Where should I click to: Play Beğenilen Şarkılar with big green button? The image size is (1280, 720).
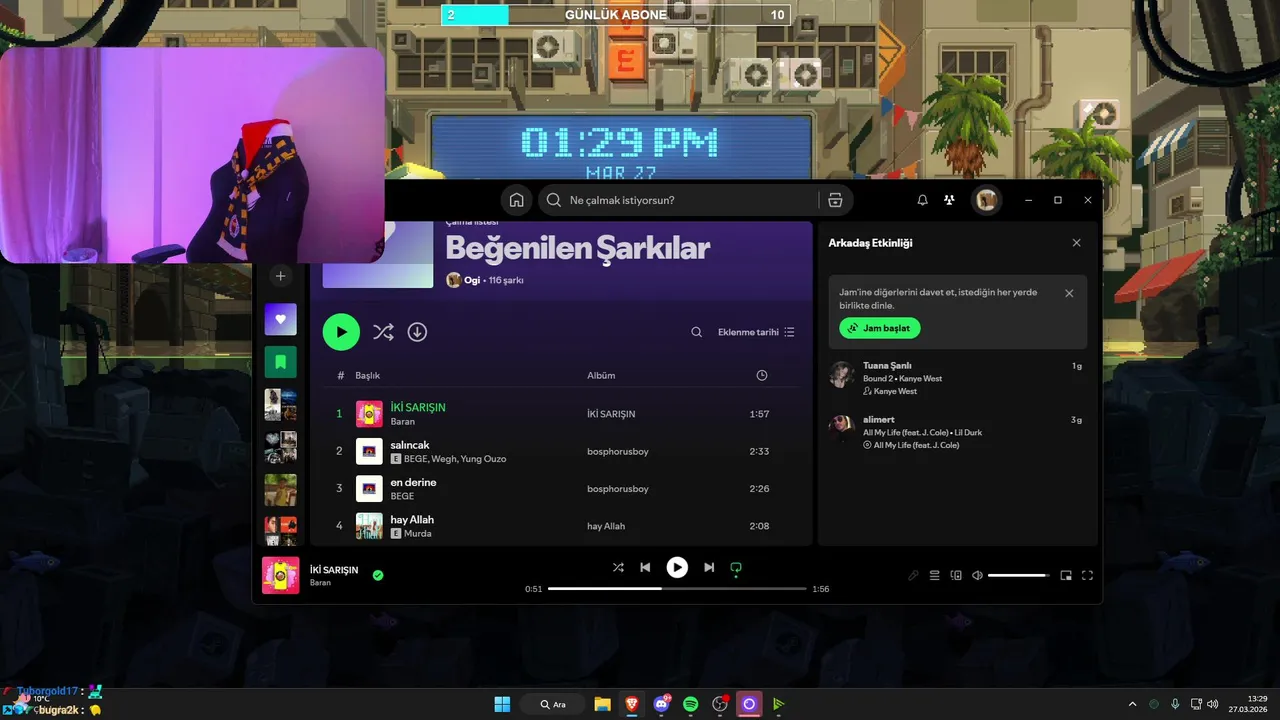click(341, 332)
